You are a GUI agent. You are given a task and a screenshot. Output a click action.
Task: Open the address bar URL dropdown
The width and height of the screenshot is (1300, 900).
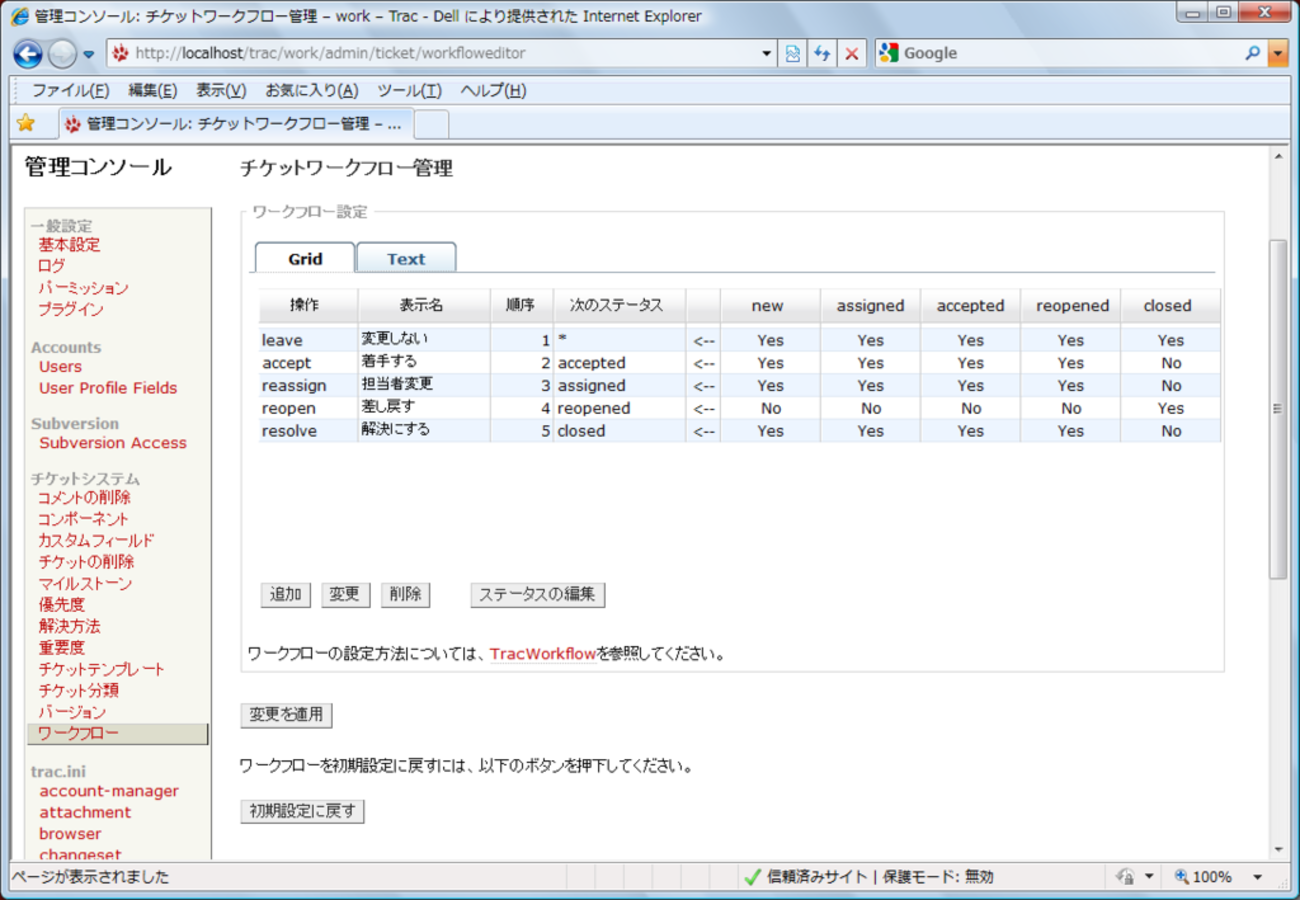pos(767,54)
